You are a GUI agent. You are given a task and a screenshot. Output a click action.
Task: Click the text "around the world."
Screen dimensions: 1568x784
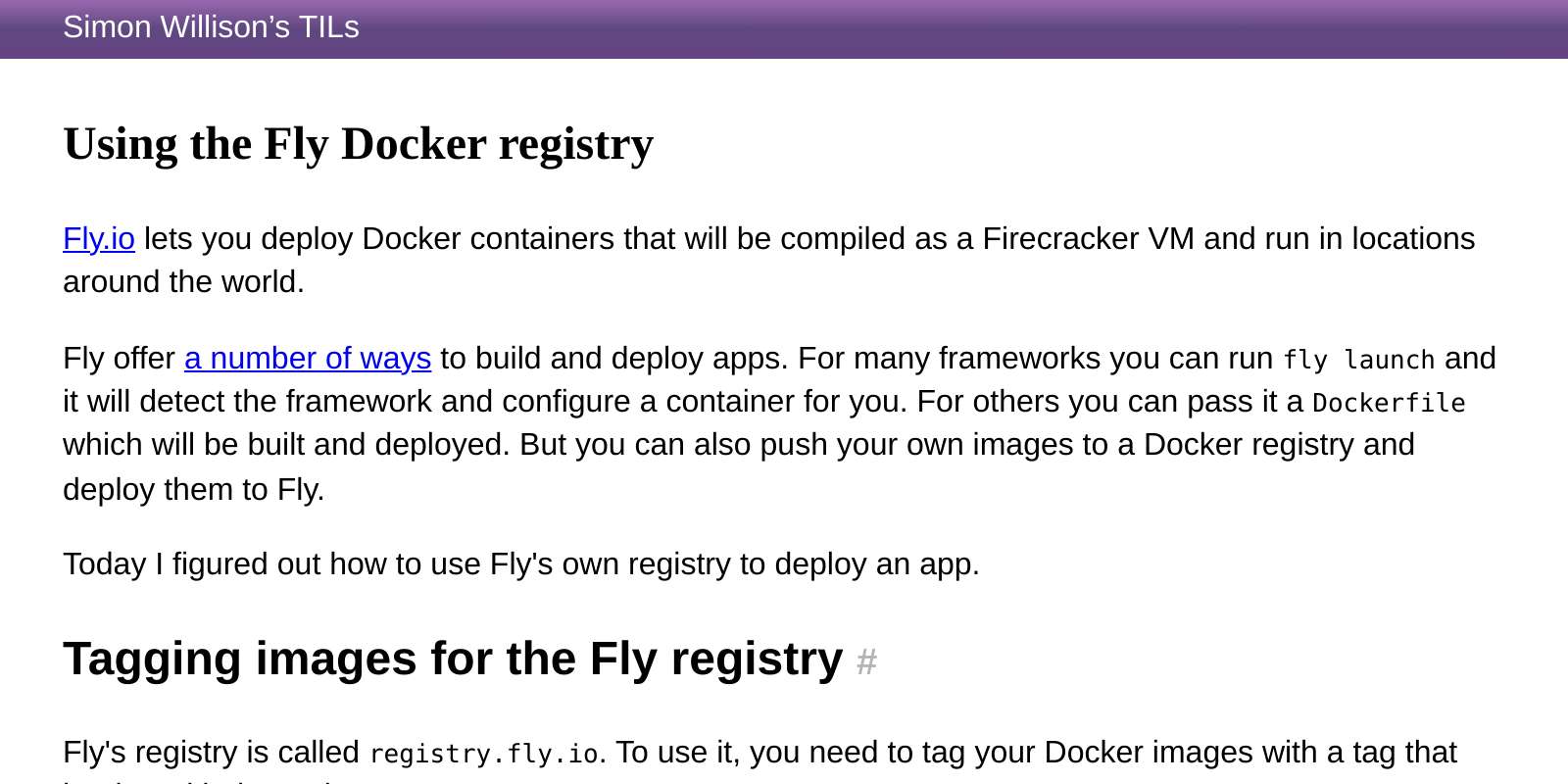183,281
